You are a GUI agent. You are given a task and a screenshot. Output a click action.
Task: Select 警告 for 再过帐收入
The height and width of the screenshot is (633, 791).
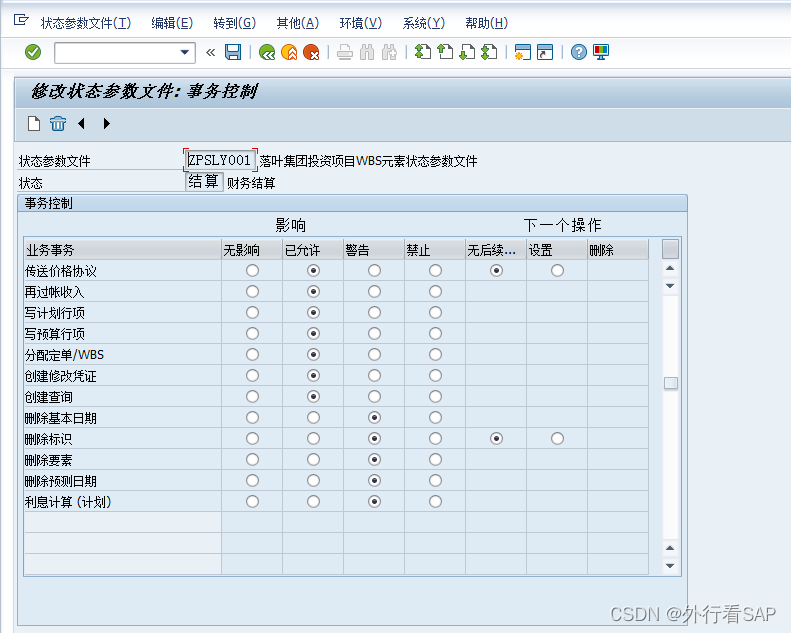pos(374,292)
